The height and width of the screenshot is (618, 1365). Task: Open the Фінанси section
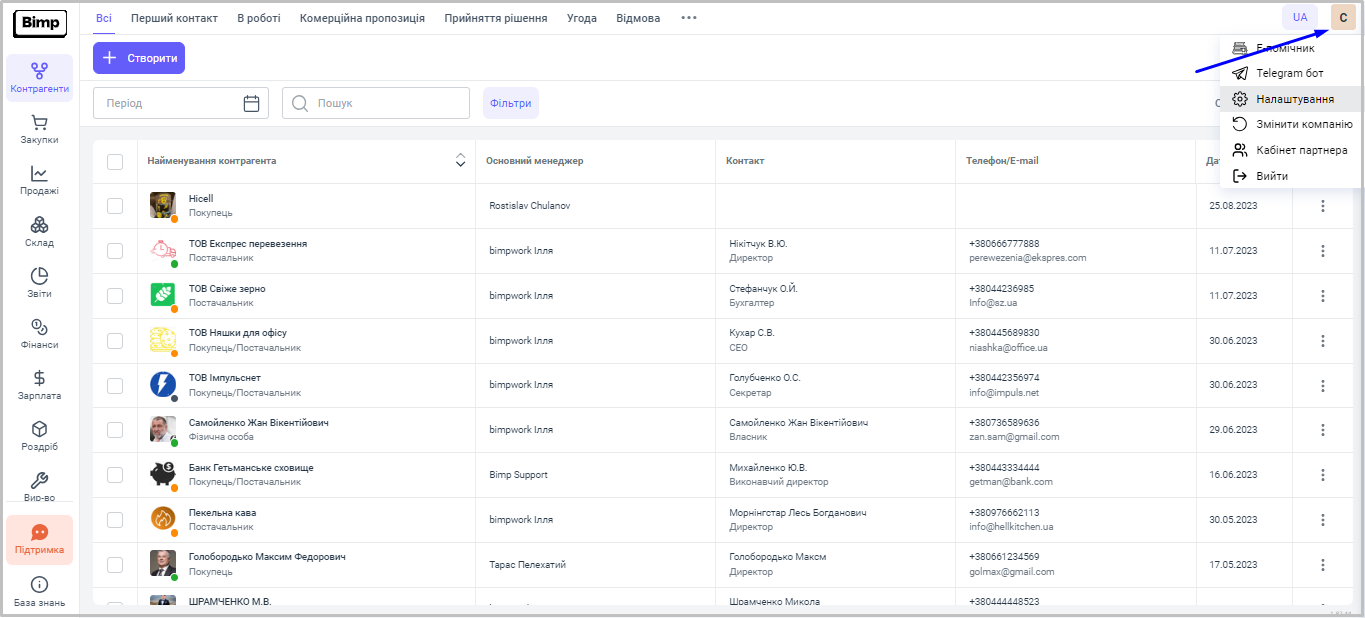(40, 334)
